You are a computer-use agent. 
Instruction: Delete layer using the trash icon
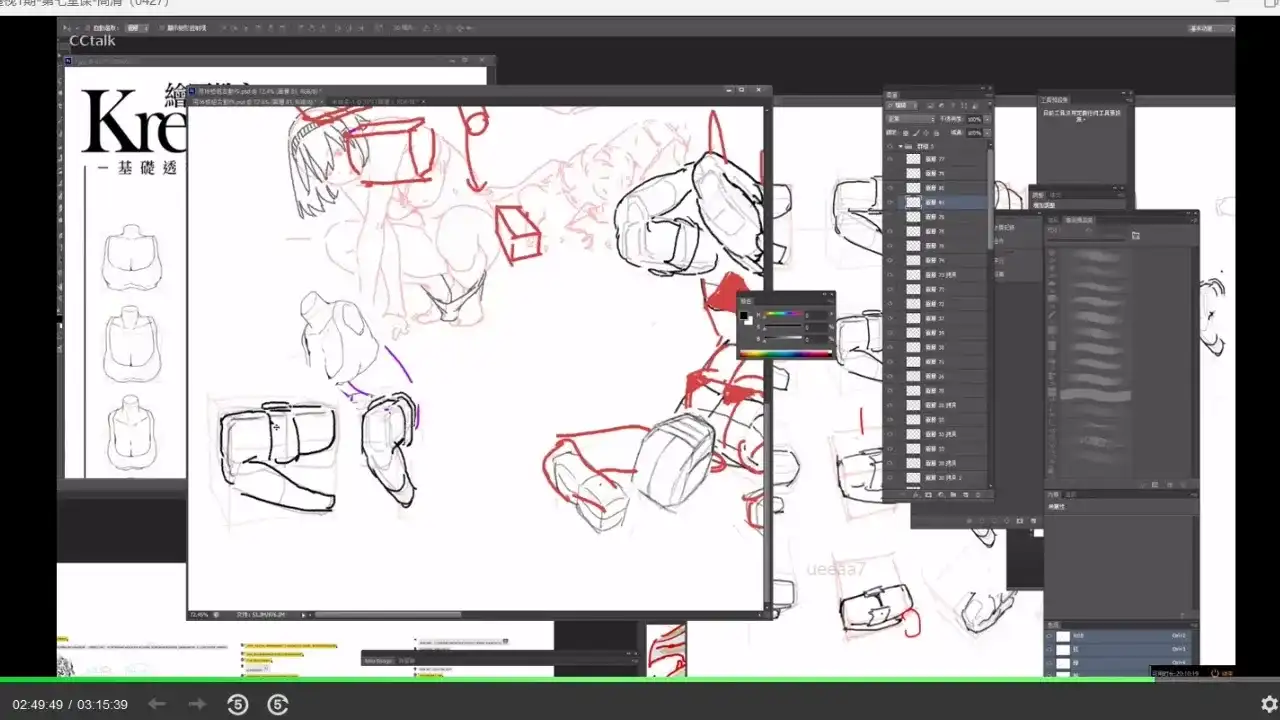tap(977, 495)
